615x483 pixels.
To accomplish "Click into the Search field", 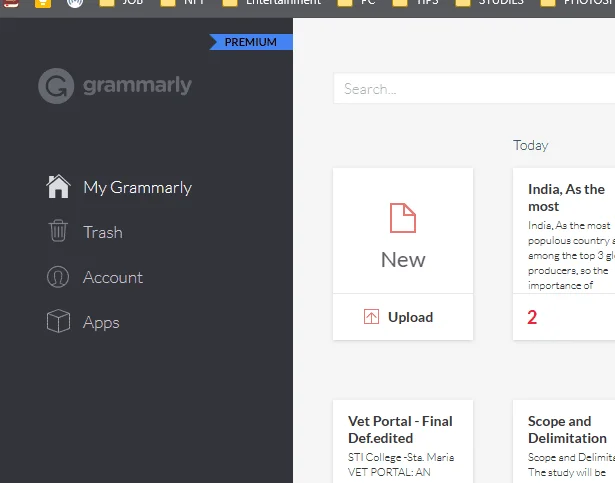I will pyautogui.click(x=474, y=89).
